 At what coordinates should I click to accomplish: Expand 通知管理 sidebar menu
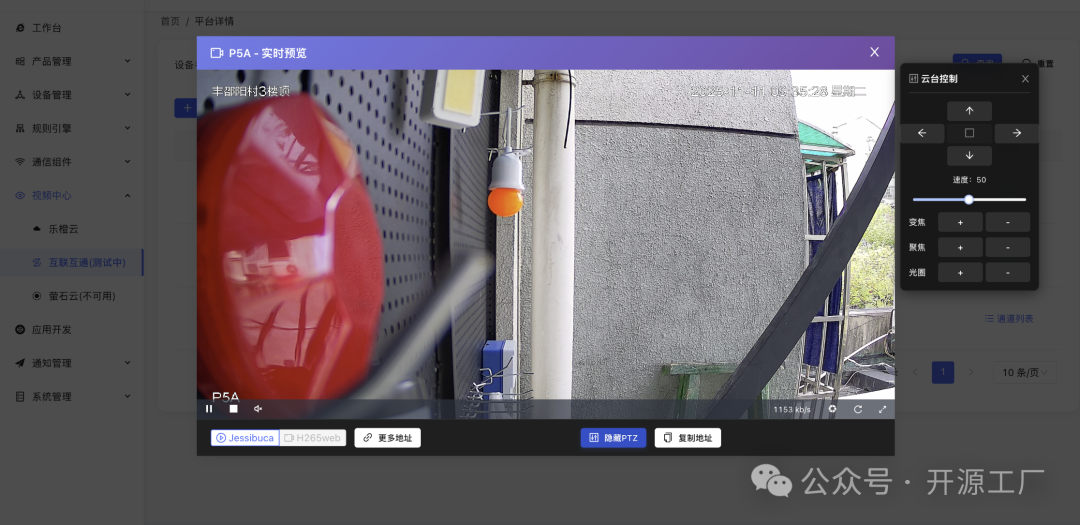pyautogui.click(x=72, y=363)
